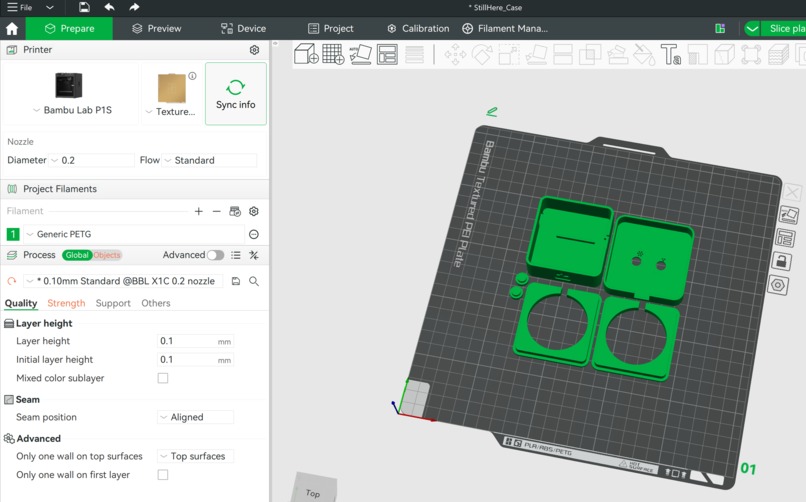The height and width of the screenshot is (502, 806).
Task: Select the Move tool
Action: point(455,54)
